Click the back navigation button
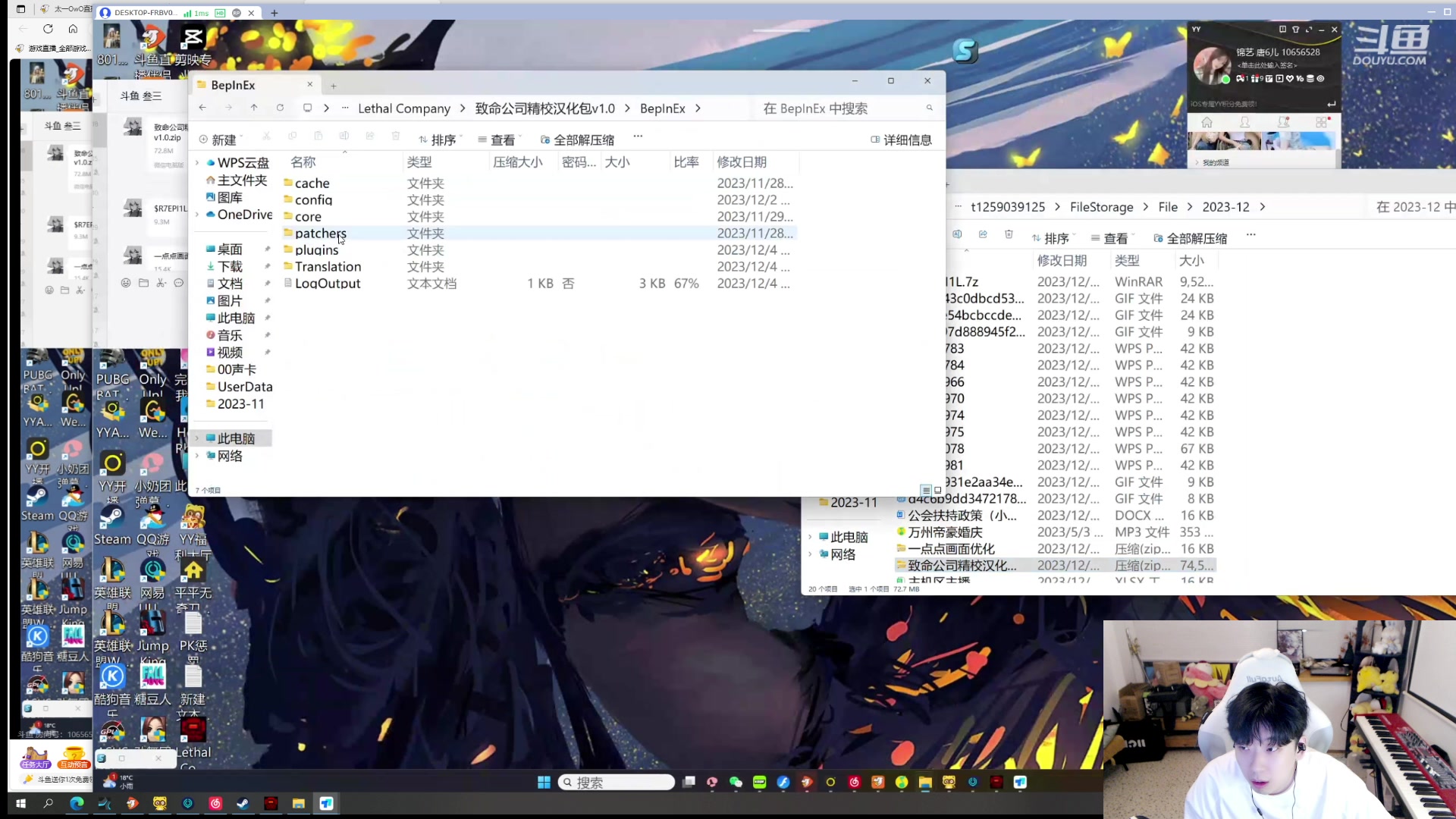The image size is (1456, 819). tap(202, 108)
